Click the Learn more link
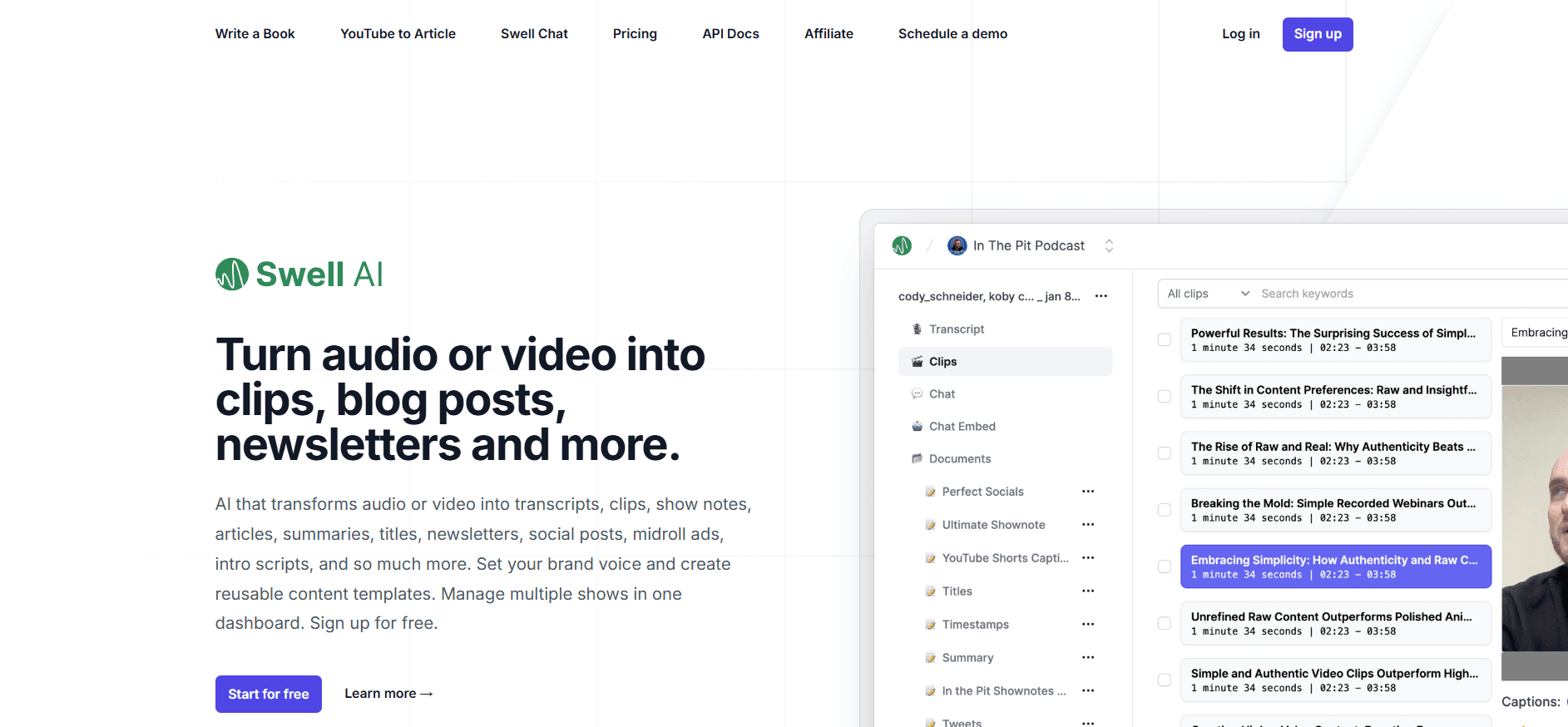Image resolution: width=1568 pixels, height=727 pixels. 388,694
